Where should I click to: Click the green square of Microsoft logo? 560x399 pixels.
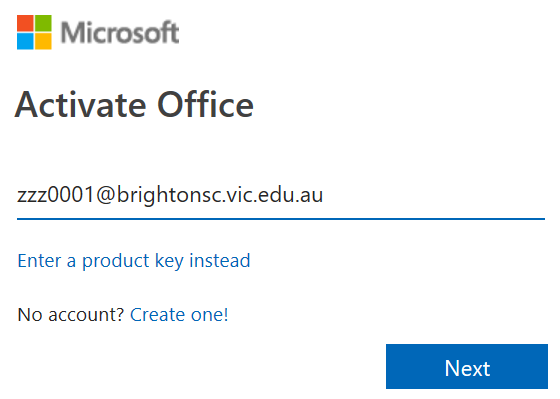point(43,23)
